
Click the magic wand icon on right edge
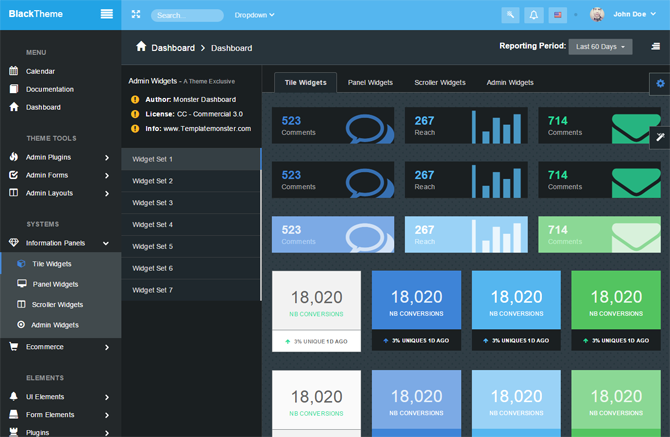(660, 138)
